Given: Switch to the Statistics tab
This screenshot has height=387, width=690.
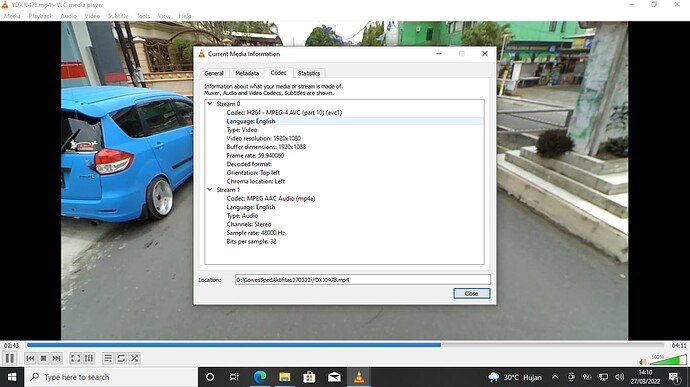Looking at the screenshot, I should 308,73.
